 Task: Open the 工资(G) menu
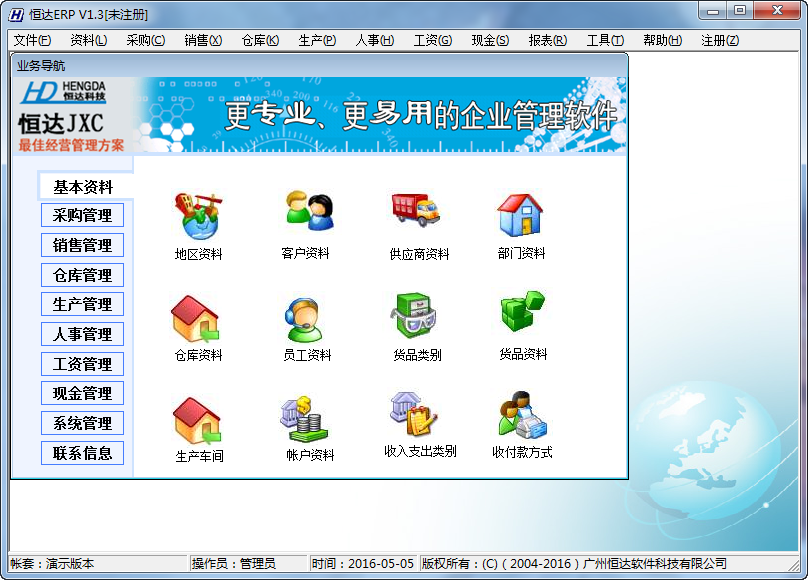[x=433, y=40]
